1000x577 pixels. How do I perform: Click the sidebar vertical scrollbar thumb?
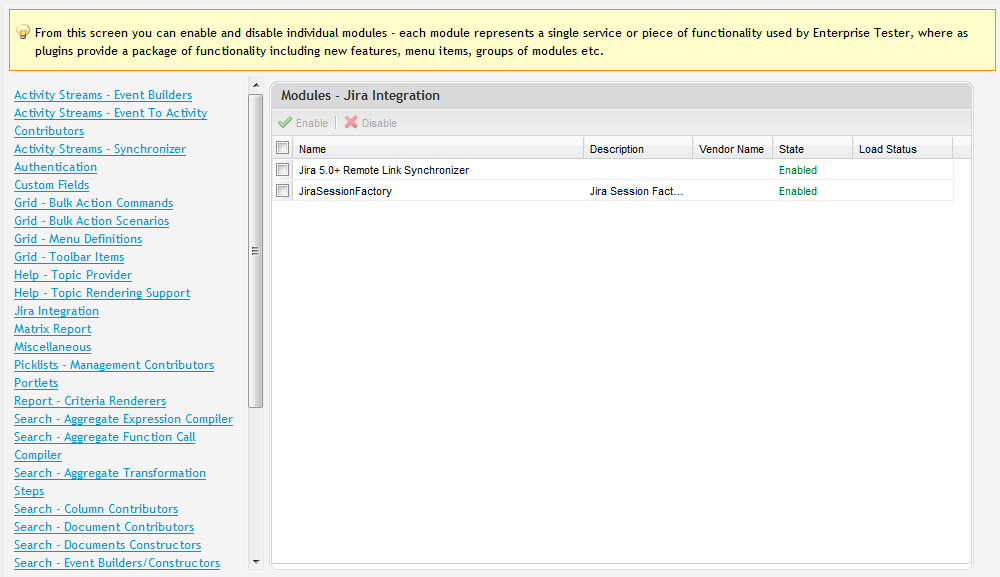(x=255, y=250)
